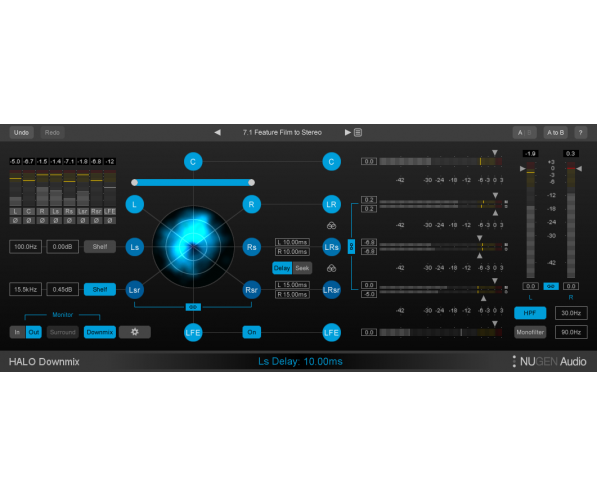The image size is (597, 497).
Task: Click the 0.0 gain field for the LFE output
Action: coord(369,332)
